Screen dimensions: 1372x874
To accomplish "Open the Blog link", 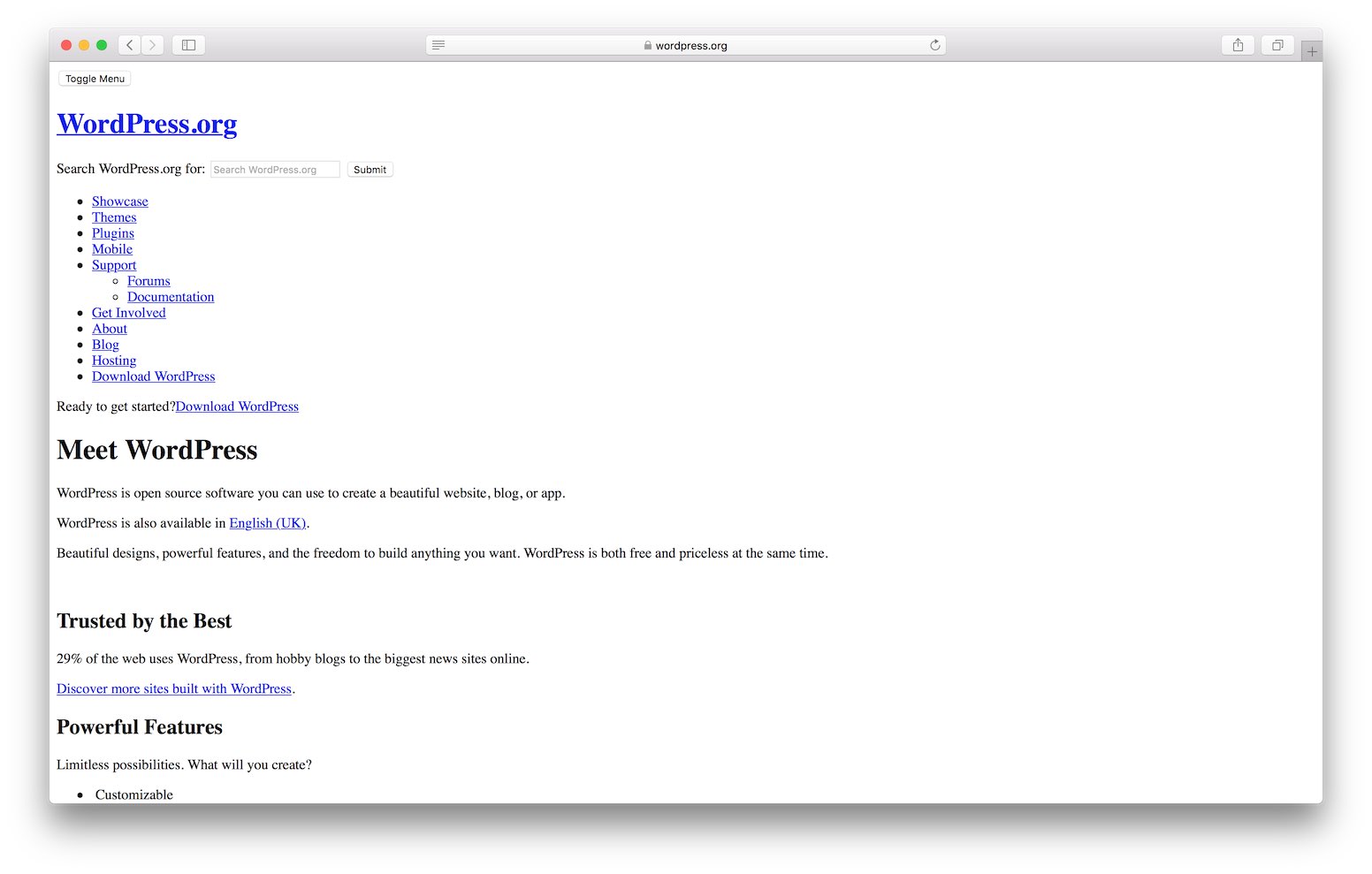I will coord(105,345).
